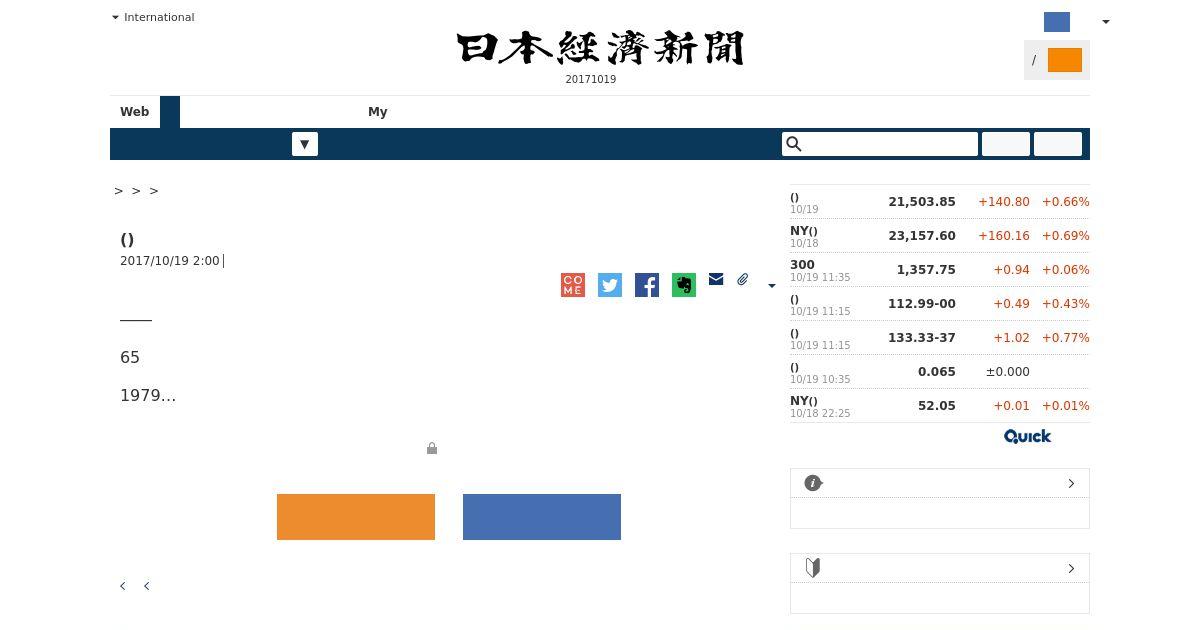Click the paperclip clip icon
Screen dimensions: 1200x630
pyautogui.click(x=743, y=280)
